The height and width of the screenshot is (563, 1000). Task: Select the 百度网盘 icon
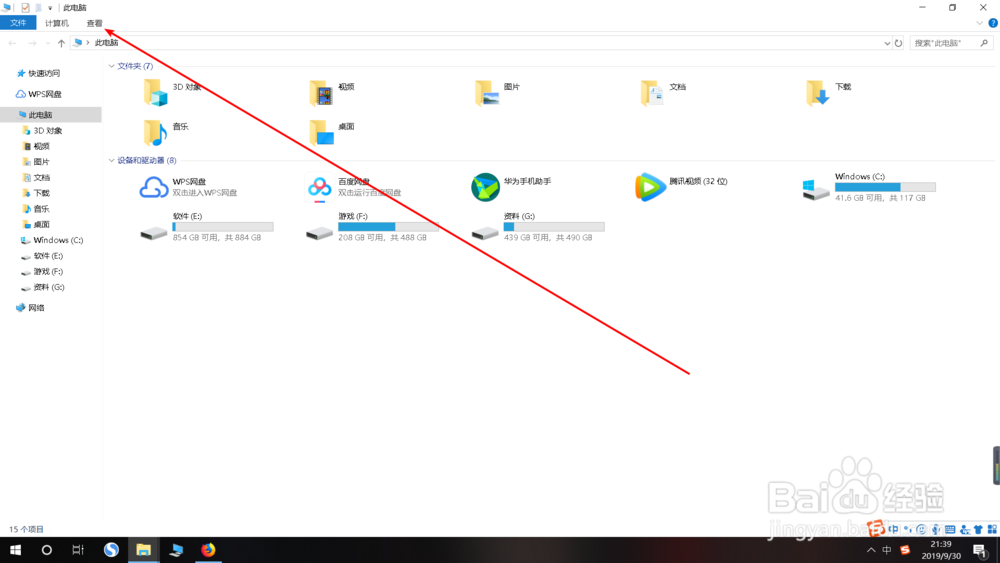pos(320,187)
